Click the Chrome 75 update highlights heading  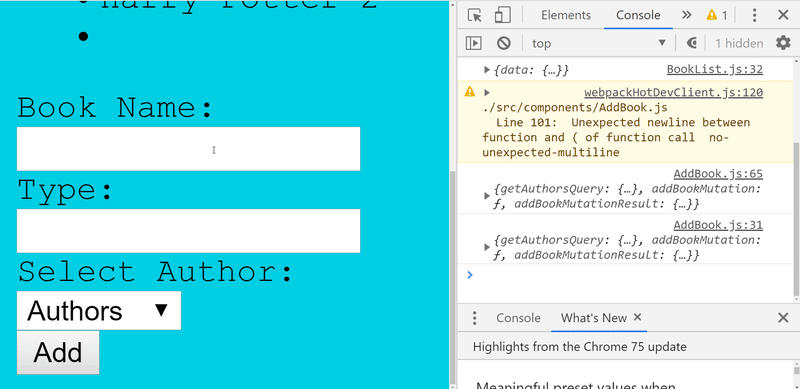pyautogui.click(x=580, y=347)
